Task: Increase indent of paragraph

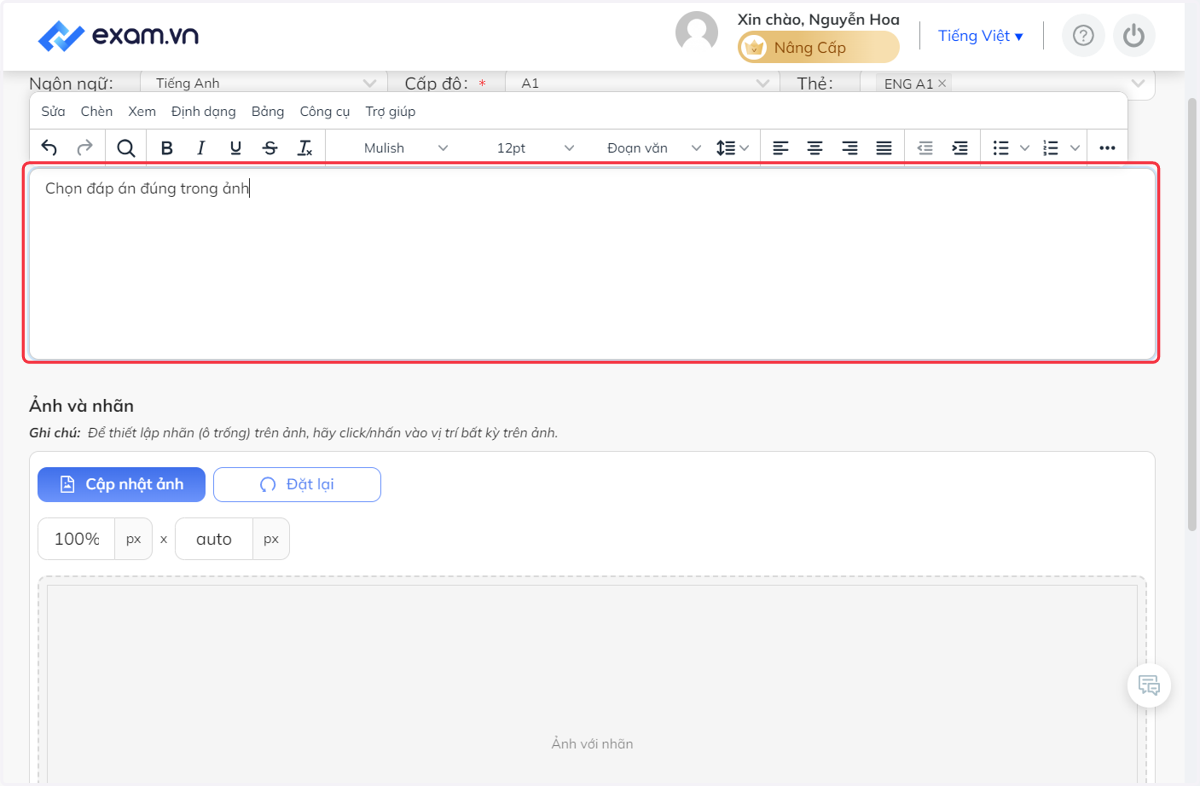Action: (960, 148)
